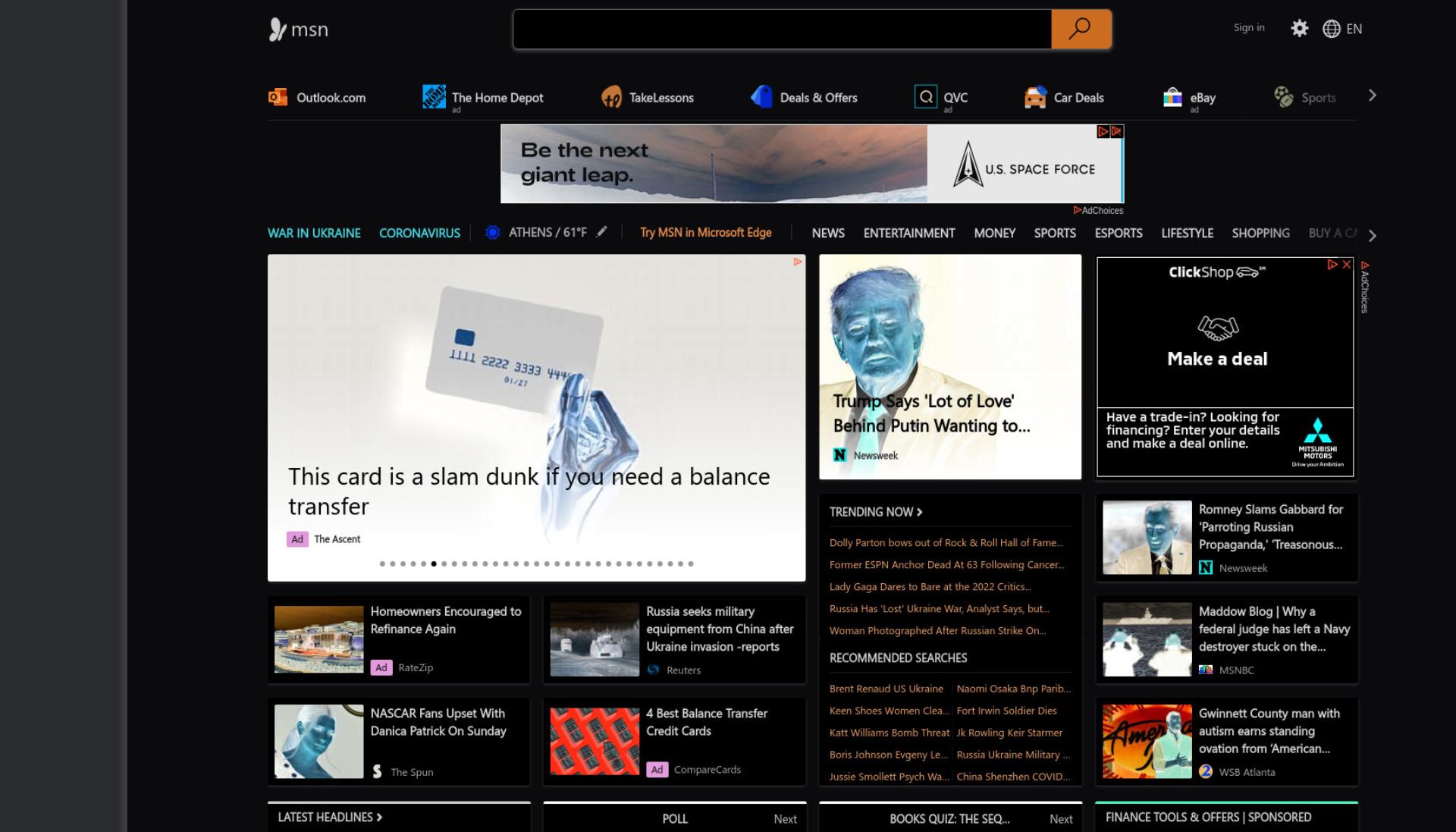Click the CORONAVIRUS link
Image resolution: width=1456 pixels, height=832 pixels.
(419, 233)
